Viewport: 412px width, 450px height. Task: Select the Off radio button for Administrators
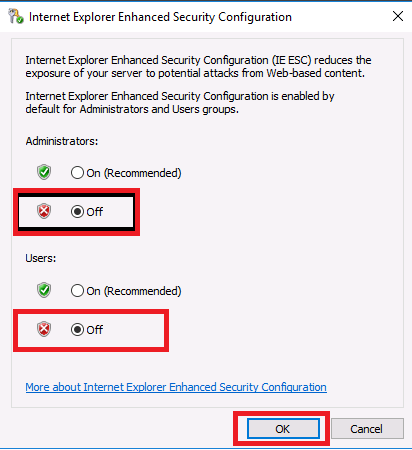tap(77, 212)
